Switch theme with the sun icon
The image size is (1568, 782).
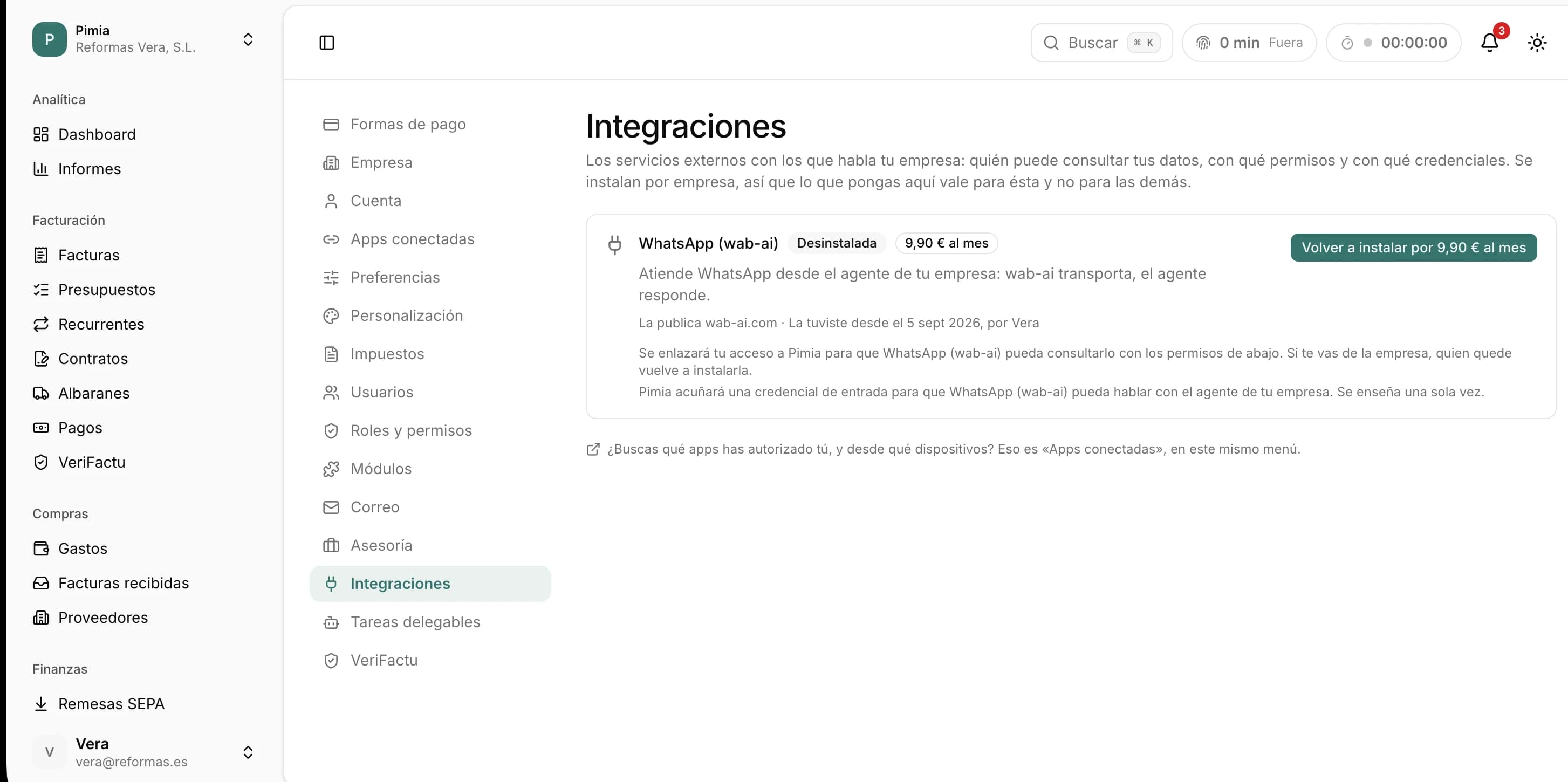pyautogui.click(x=1537, y=43)
